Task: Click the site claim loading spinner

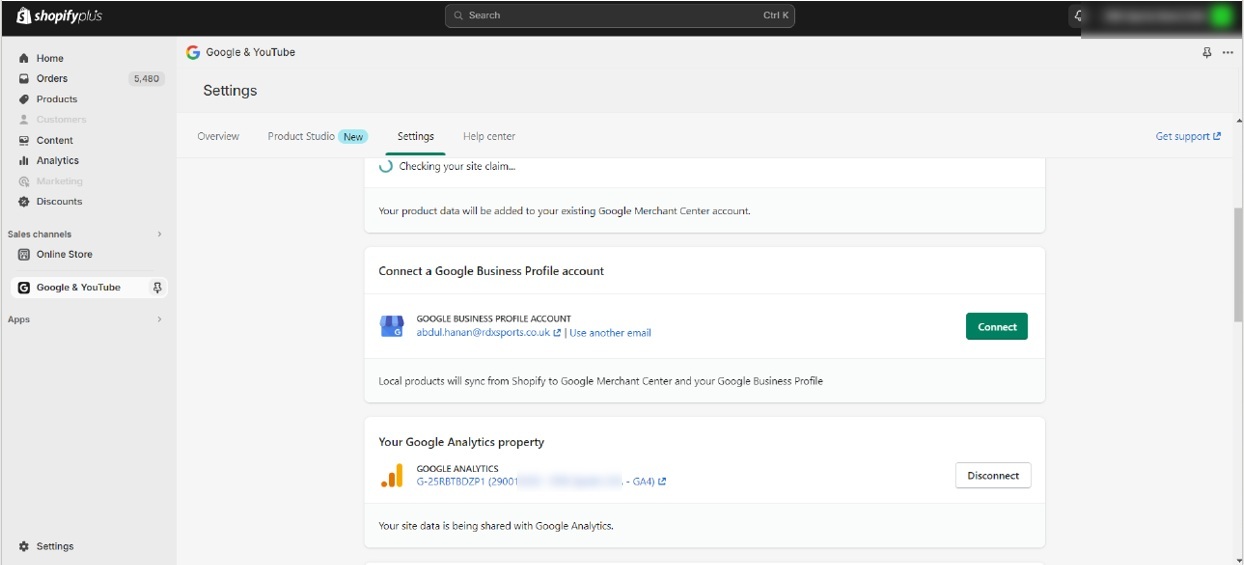Action: pos(386,166)
